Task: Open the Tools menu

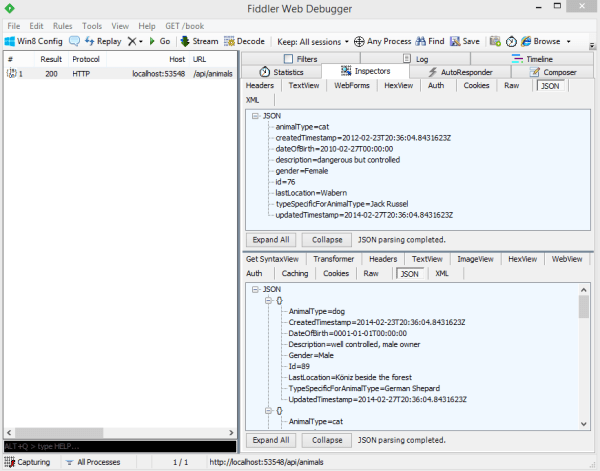Action: pos(92,26)
